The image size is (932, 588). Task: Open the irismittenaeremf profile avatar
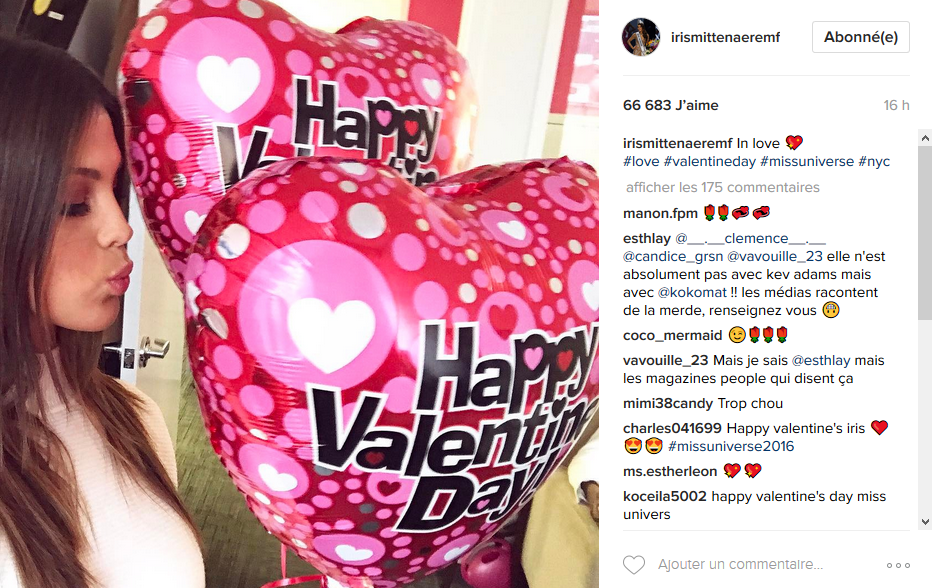pos(641,37)
